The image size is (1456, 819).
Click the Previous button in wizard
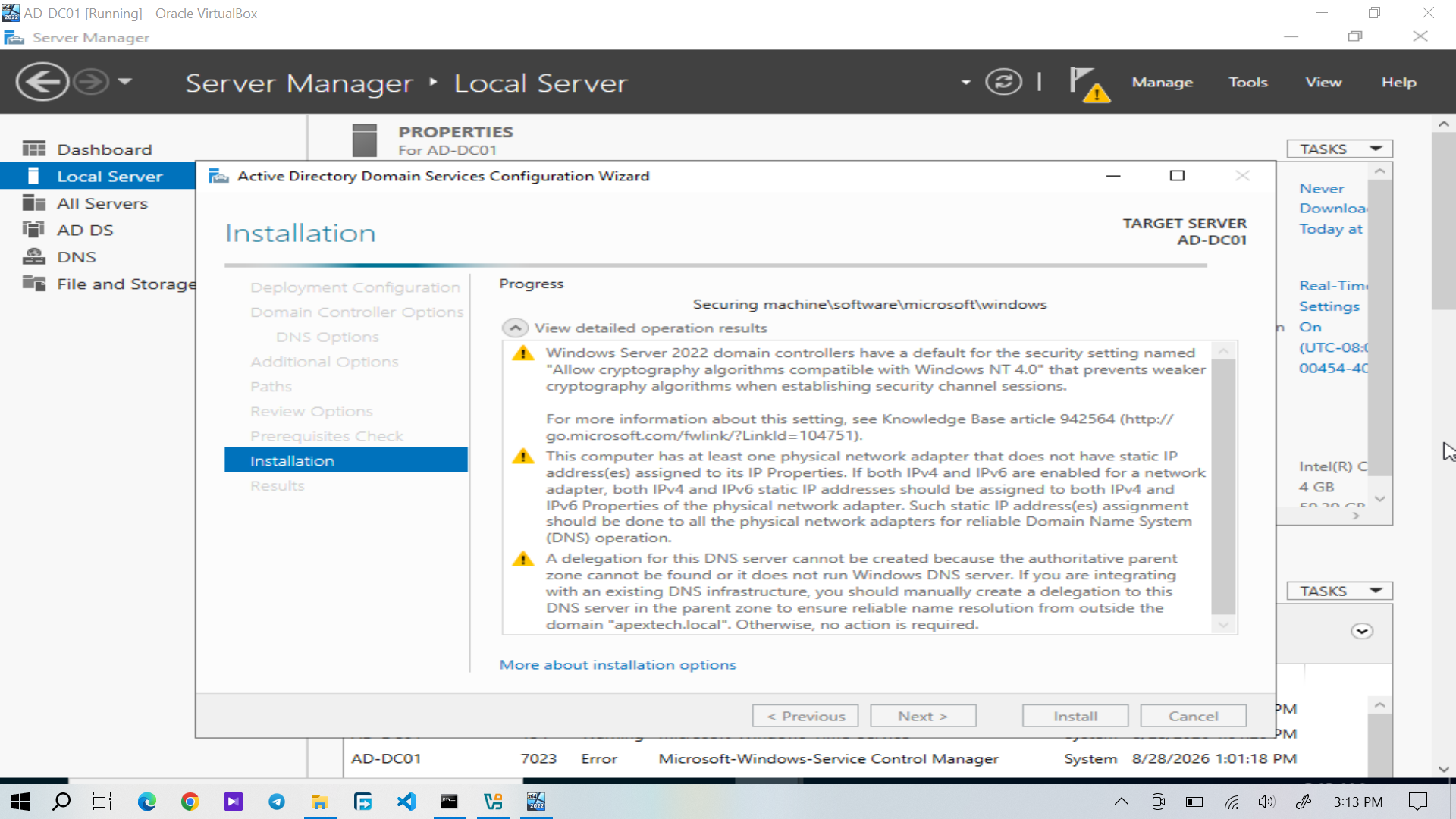click(x=805, y=716)
